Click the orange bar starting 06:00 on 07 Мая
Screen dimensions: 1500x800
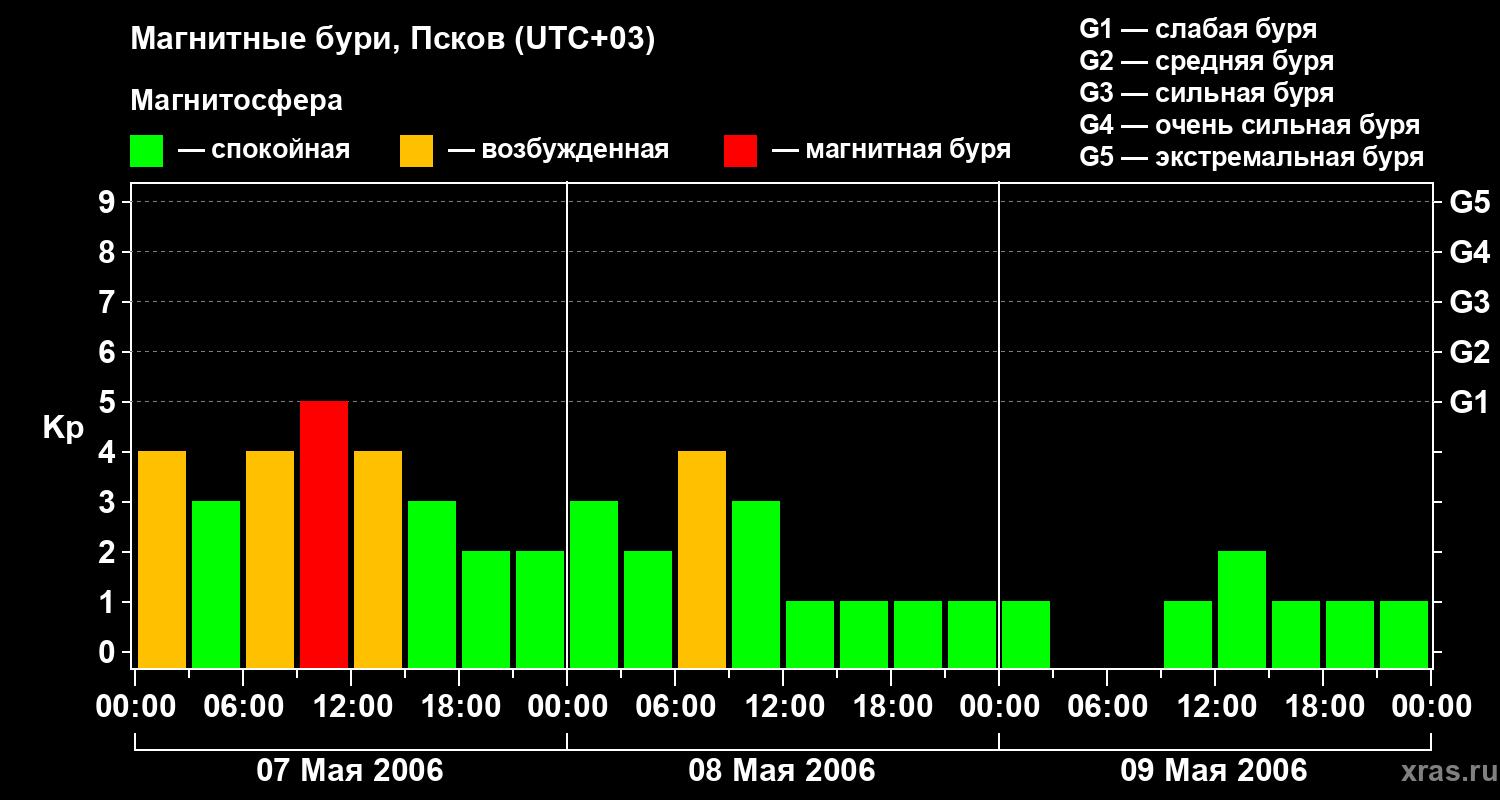[x=270, y=560]
